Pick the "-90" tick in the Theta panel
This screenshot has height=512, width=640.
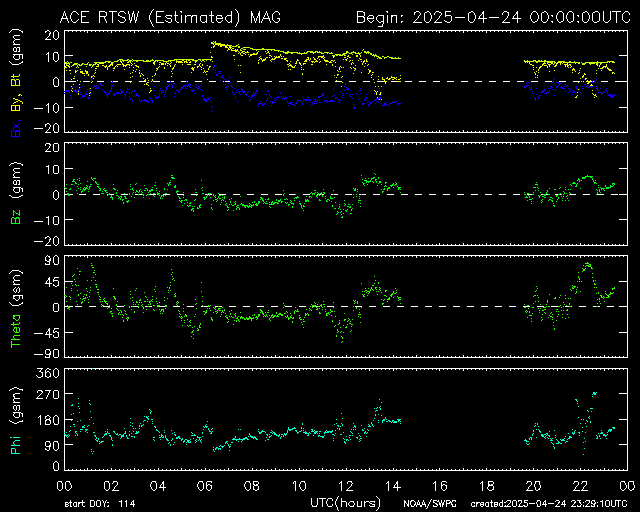pos(47,354)
